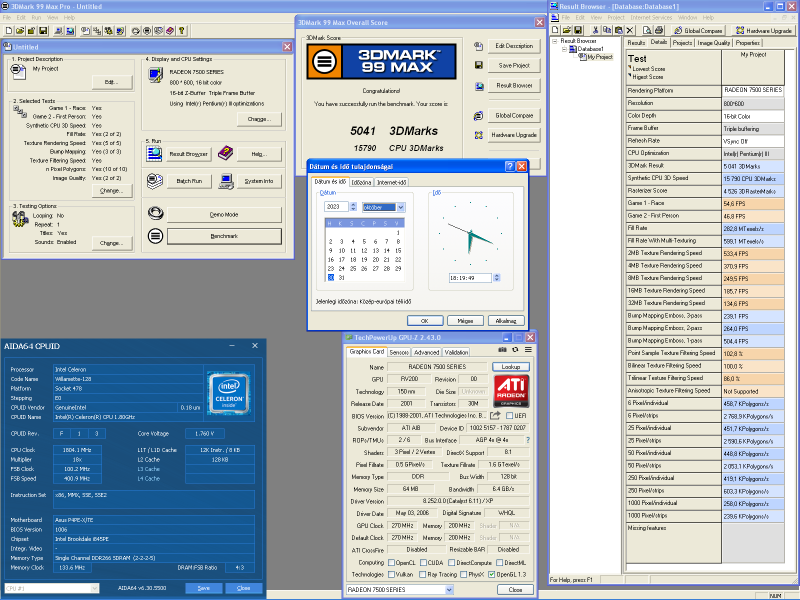The image size is (800, 600).
Task: Click GPU-Z screenshot camera icon
Action: click(x=503, y=350)
